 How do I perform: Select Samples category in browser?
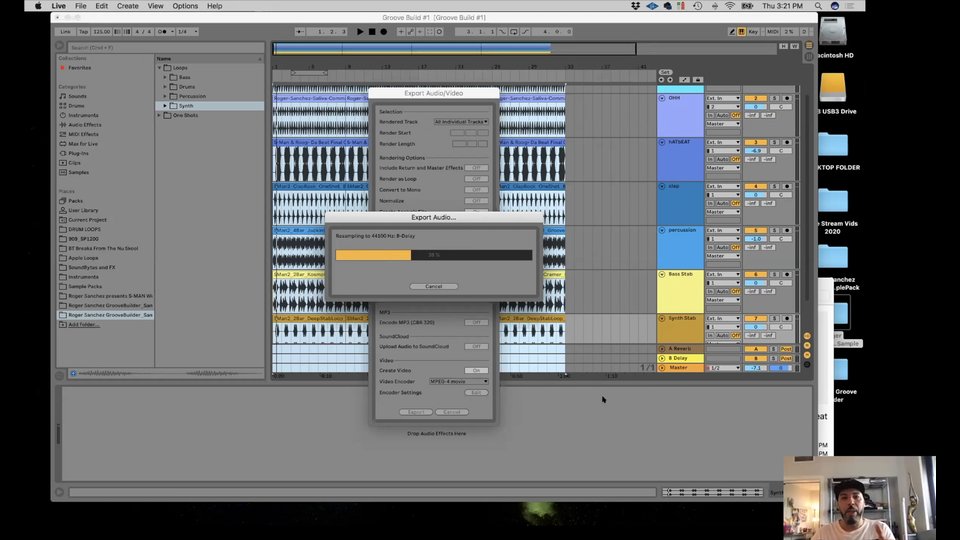tap(78, 173)
